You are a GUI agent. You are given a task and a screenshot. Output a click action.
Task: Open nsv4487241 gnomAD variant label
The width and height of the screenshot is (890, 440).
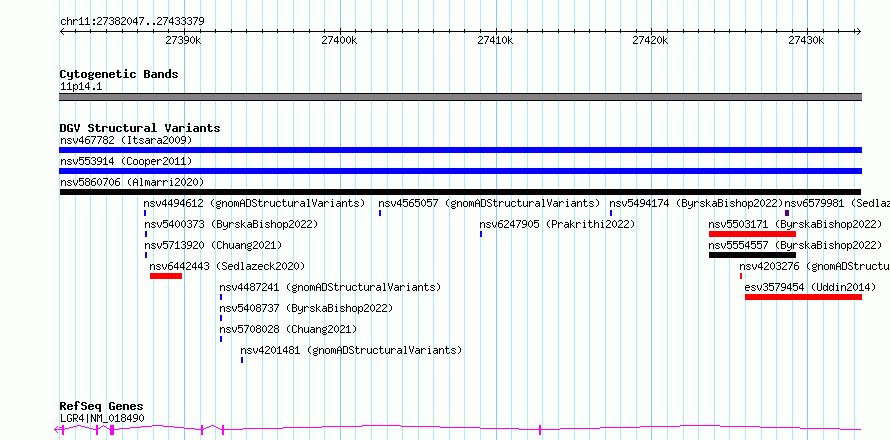330,287
